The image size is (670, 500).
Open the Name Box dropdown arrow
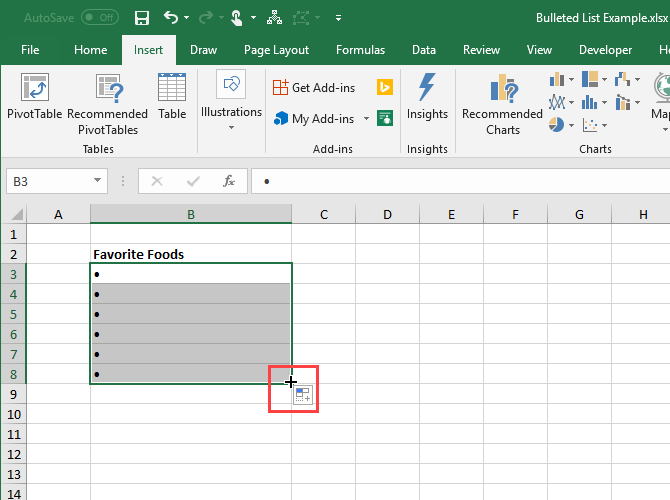click(98, 181)
